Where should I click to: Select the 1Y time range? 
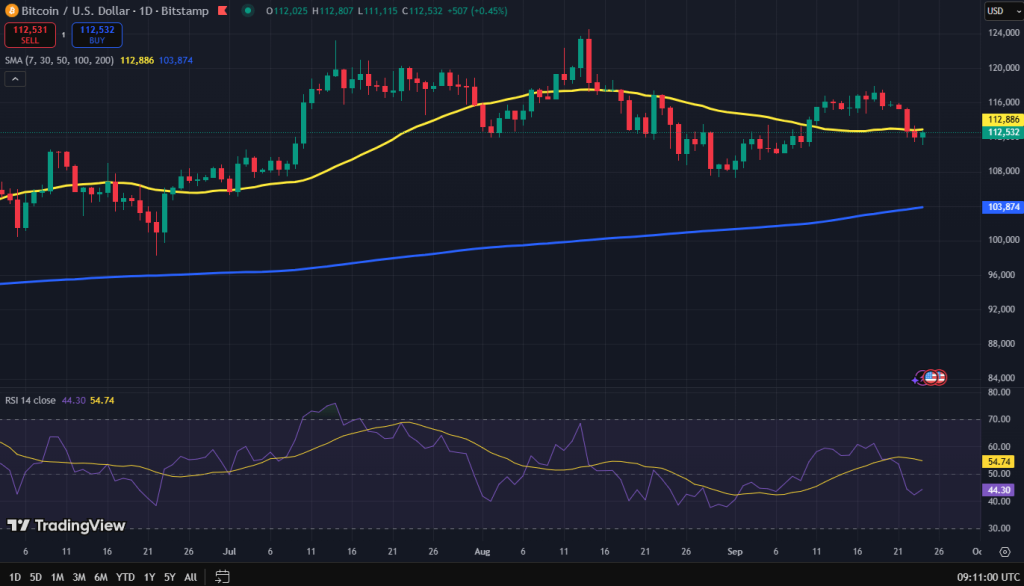coord(150,577)
